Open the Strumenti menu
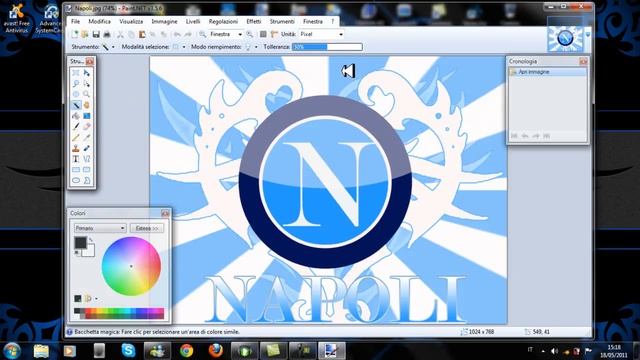The width and height of the screenshot is (640, 360). [282, 21]
